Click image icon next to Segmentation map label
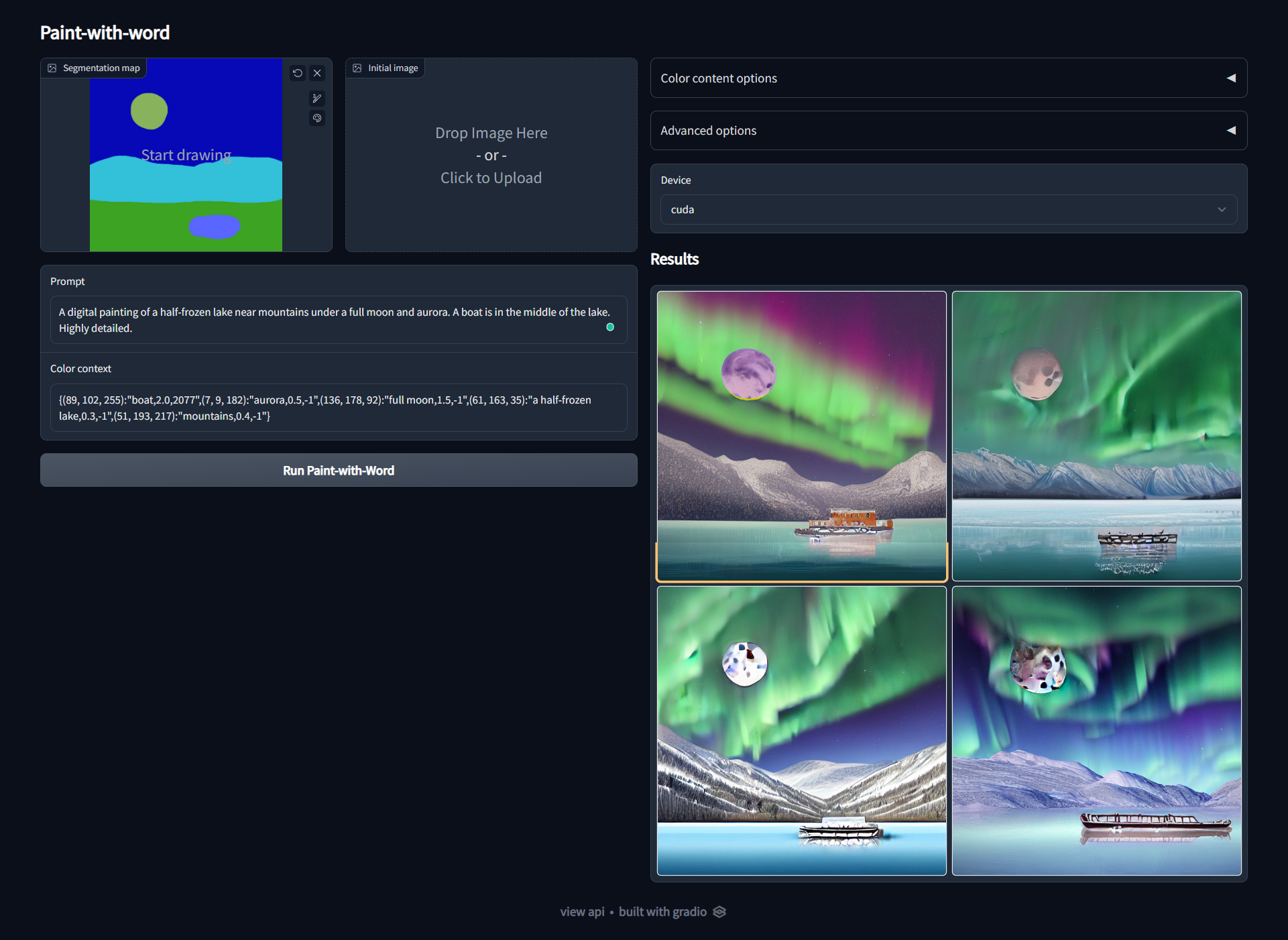 52,68
